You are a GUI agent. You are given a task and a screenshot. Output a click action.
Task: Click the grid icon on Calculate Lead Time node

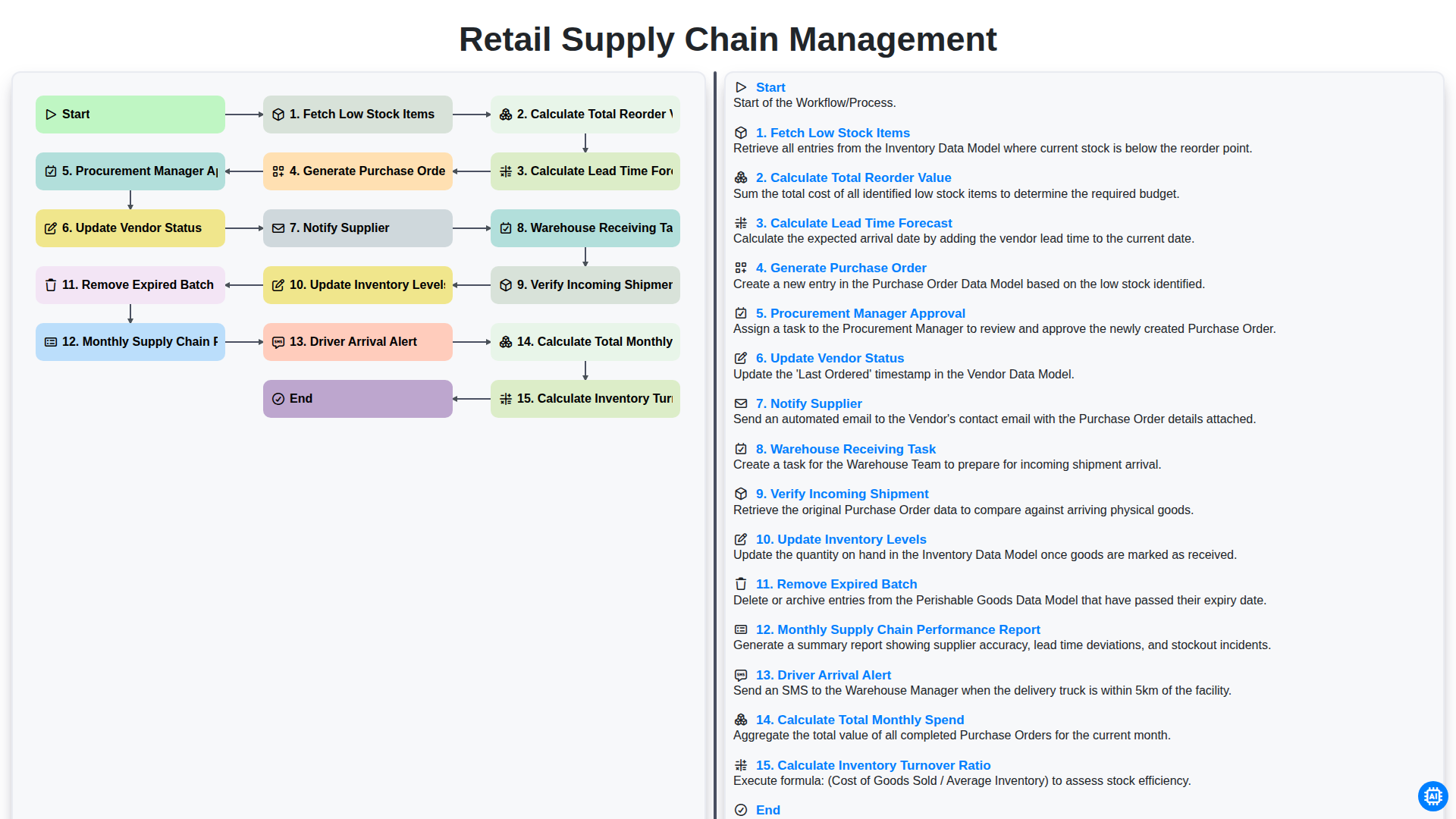[x=506, y=171]
